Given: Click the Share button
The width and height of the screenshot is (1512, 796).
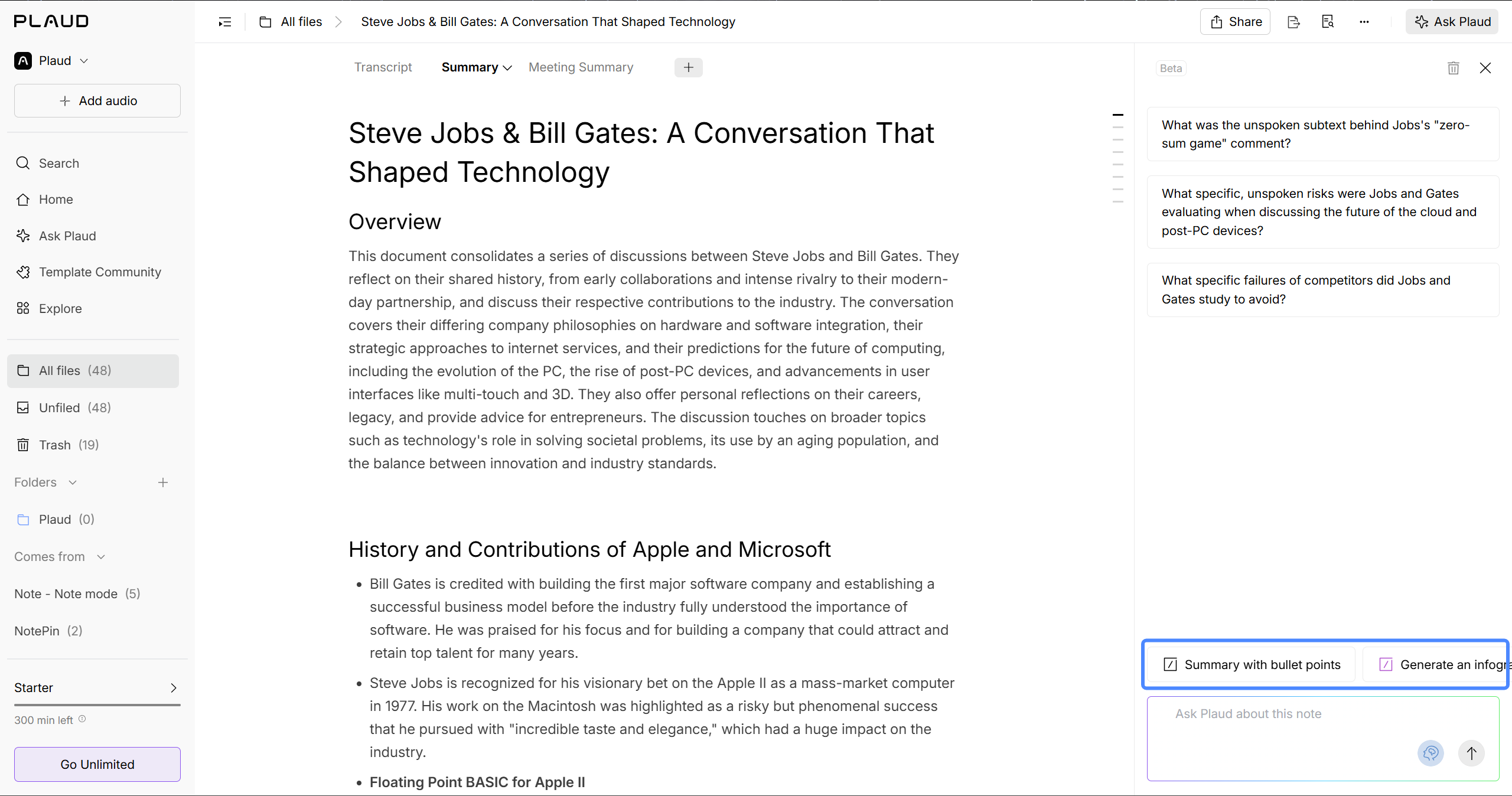Looking at the screenshot, I should click(x=1235, y=22).
